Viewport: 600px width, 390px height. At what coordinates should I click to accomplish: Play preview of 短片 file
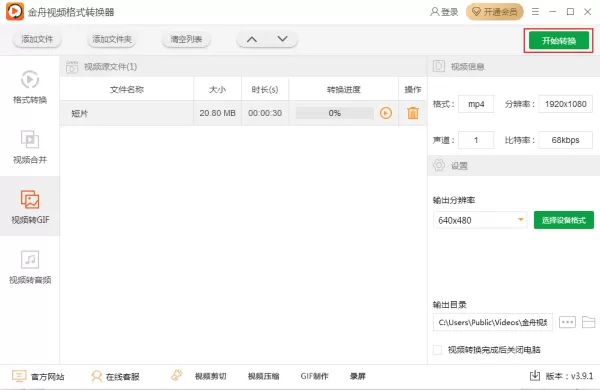pyautogui.click(x=386, y=113)
